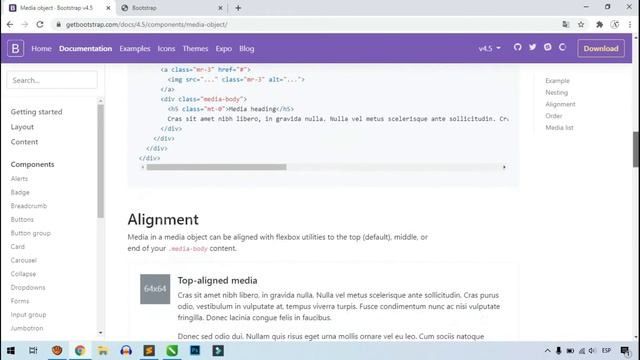Bookmark this page with star icon

[x=581, y=24]
